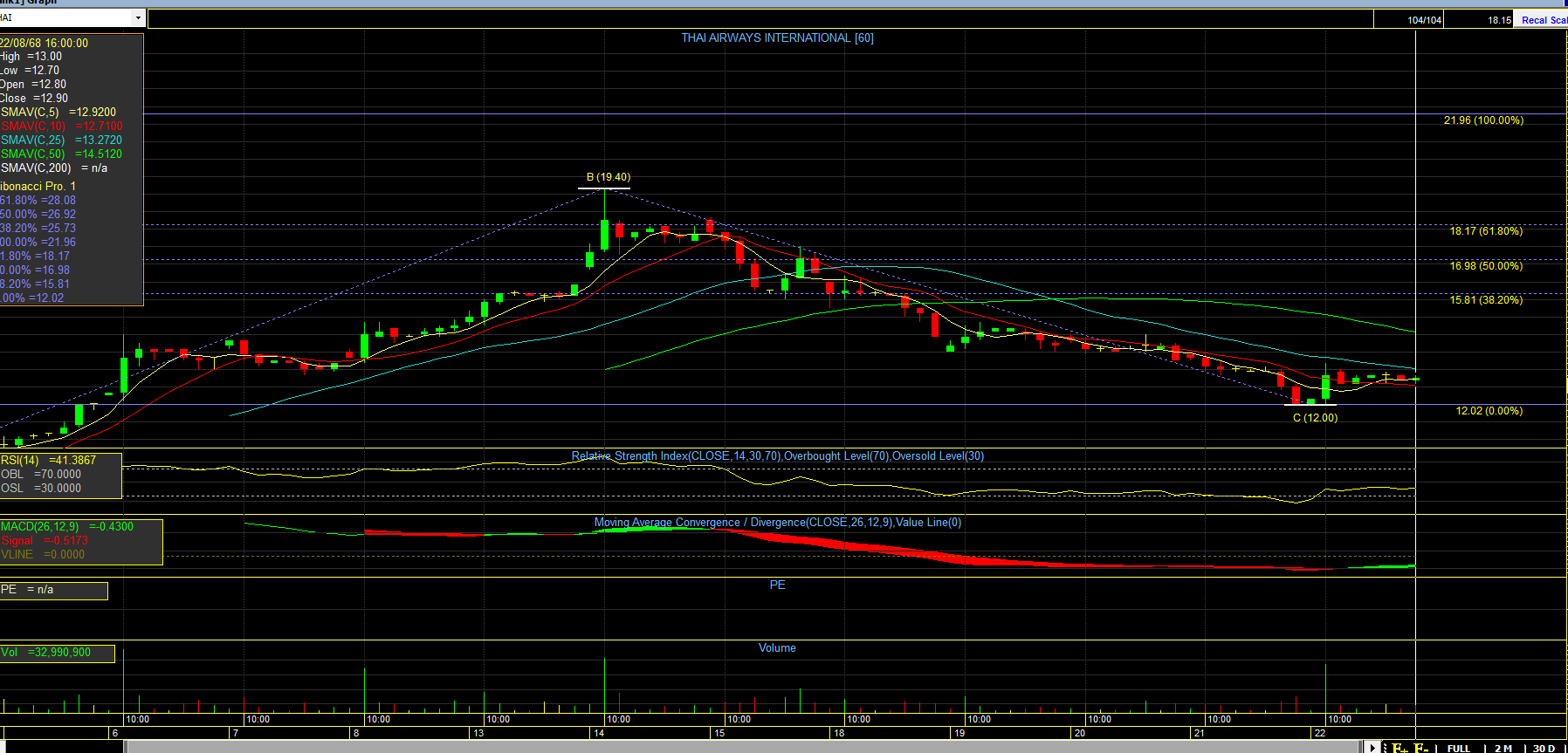Click the 21.96 (100.00%) Fibonacci level label
This screenshot has height=753, width=1568.
pos(1483,120)
